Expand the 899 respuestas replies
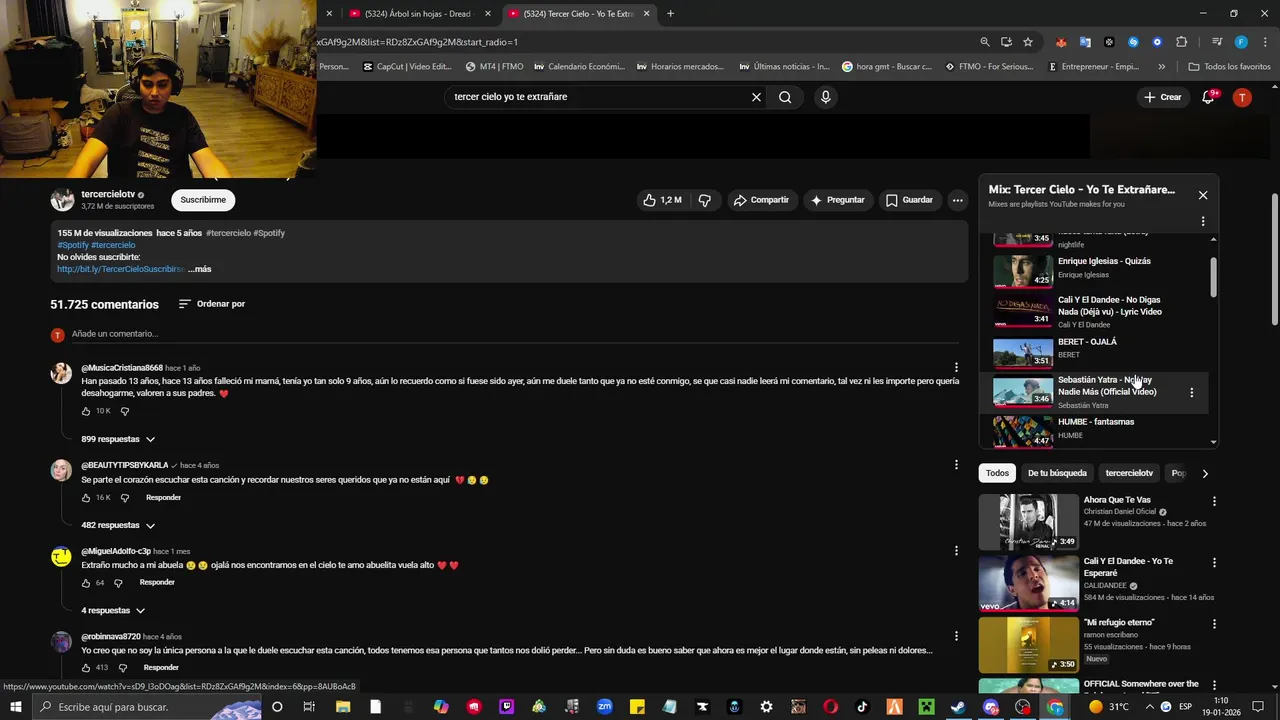 [x=118, y=439]
